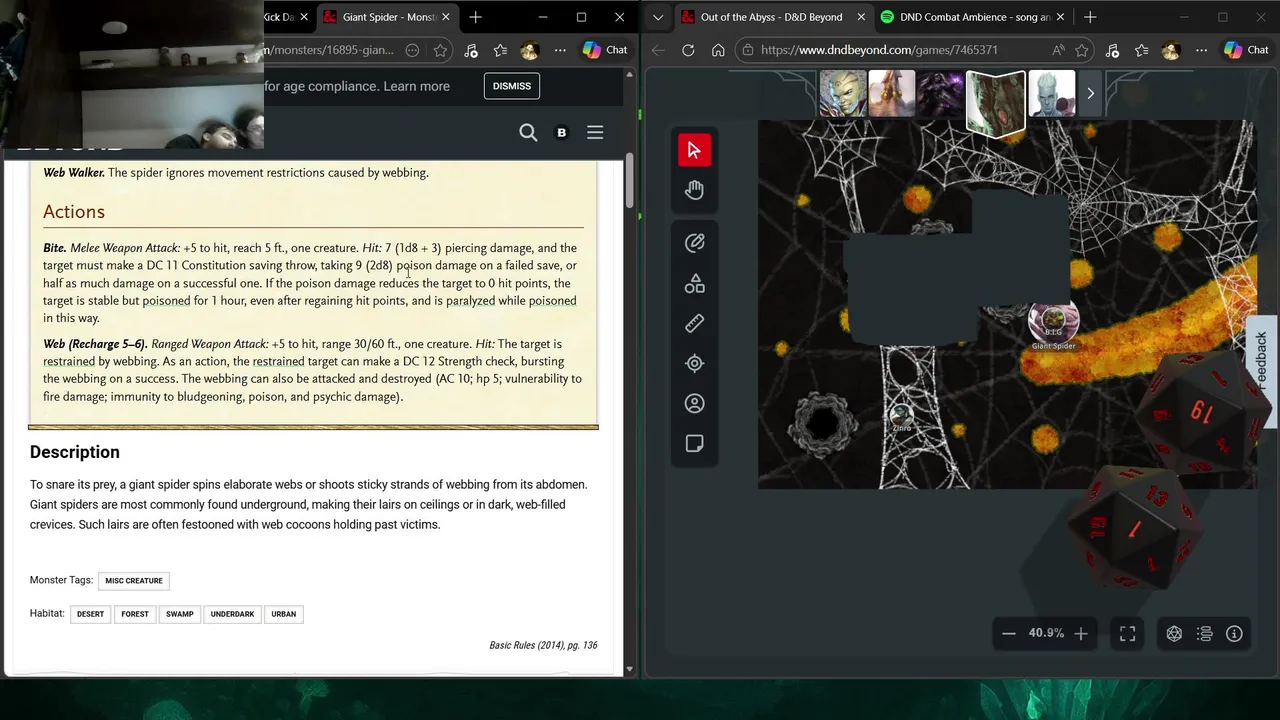Open the game log list icon
Viewport: 1280px width, 720px height.
tap(1205, 633)
